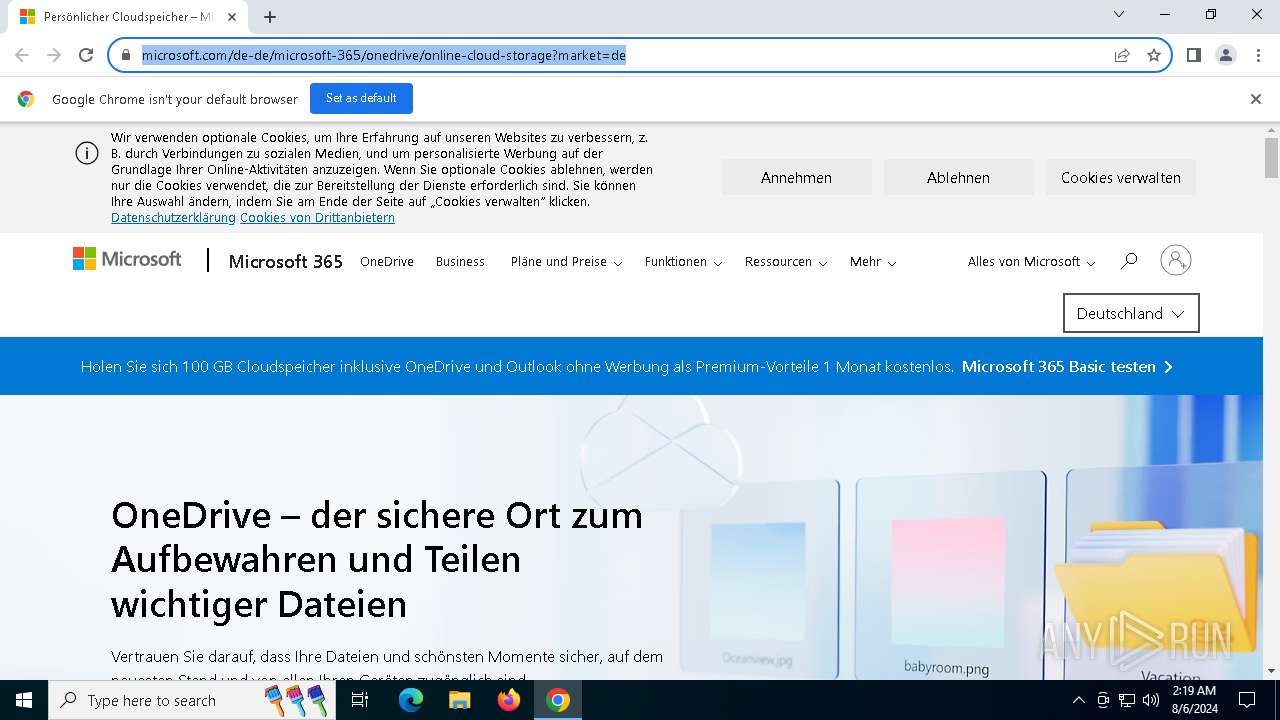Open the site search magnifier icon
The image size is (1280, 720).
click(1129, 261)
